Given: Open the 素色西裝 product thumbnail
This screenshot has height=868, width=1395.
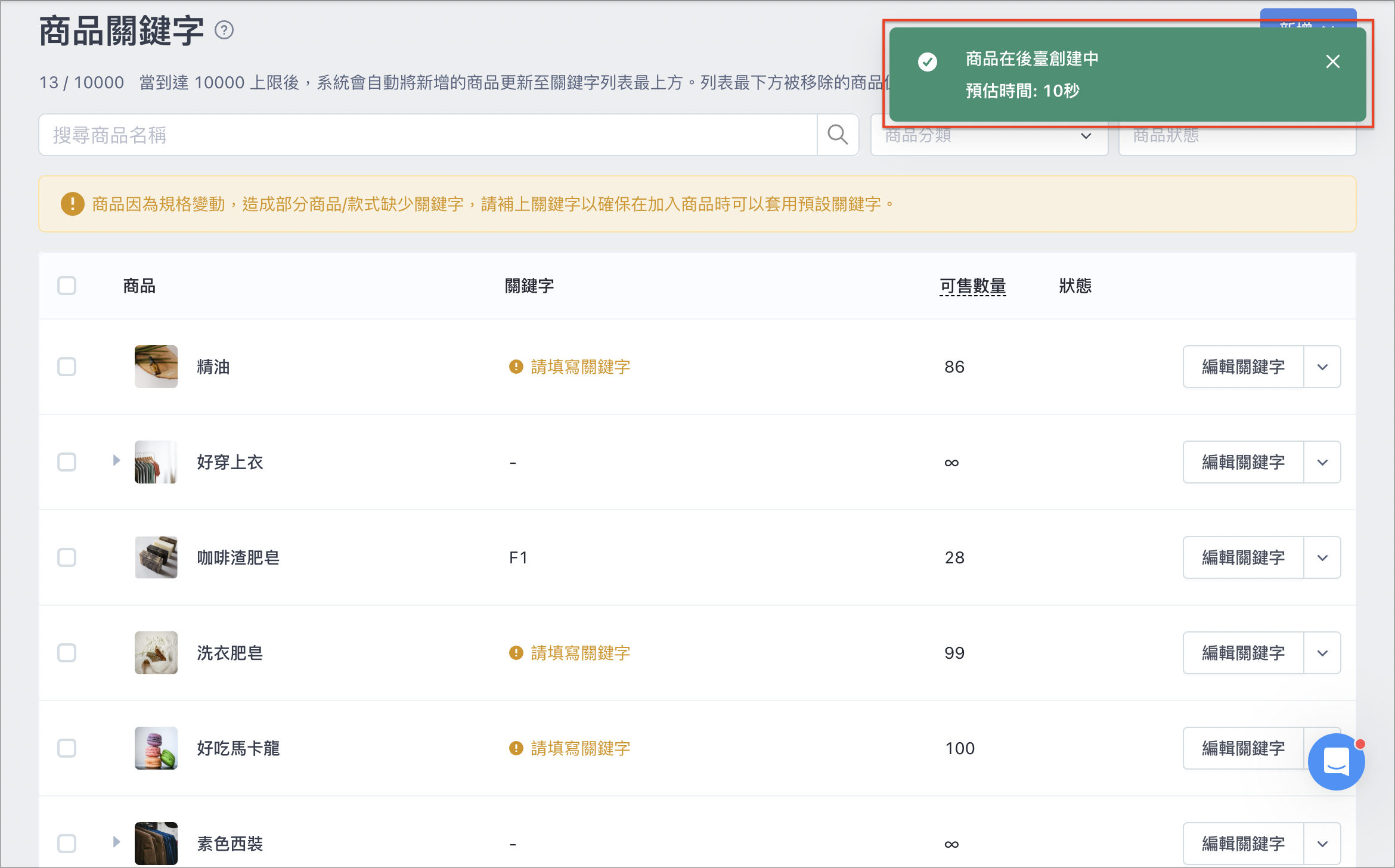Looking at the screenshot, I should [156, 844].
